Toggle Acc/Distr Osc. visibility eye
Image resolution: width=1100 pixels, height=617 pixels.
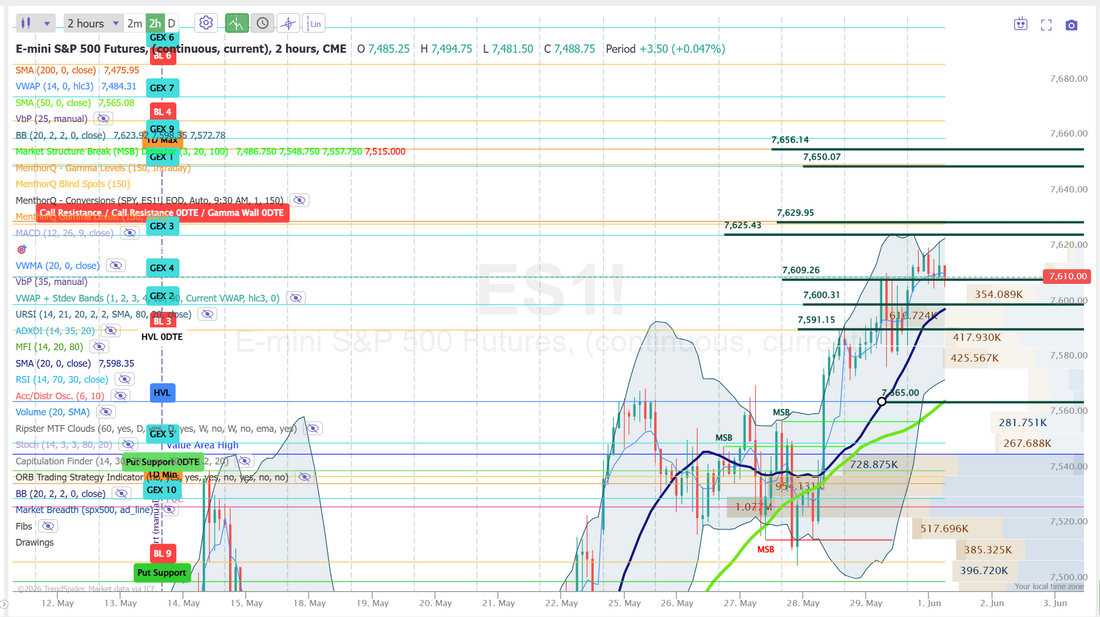point(120,395)
